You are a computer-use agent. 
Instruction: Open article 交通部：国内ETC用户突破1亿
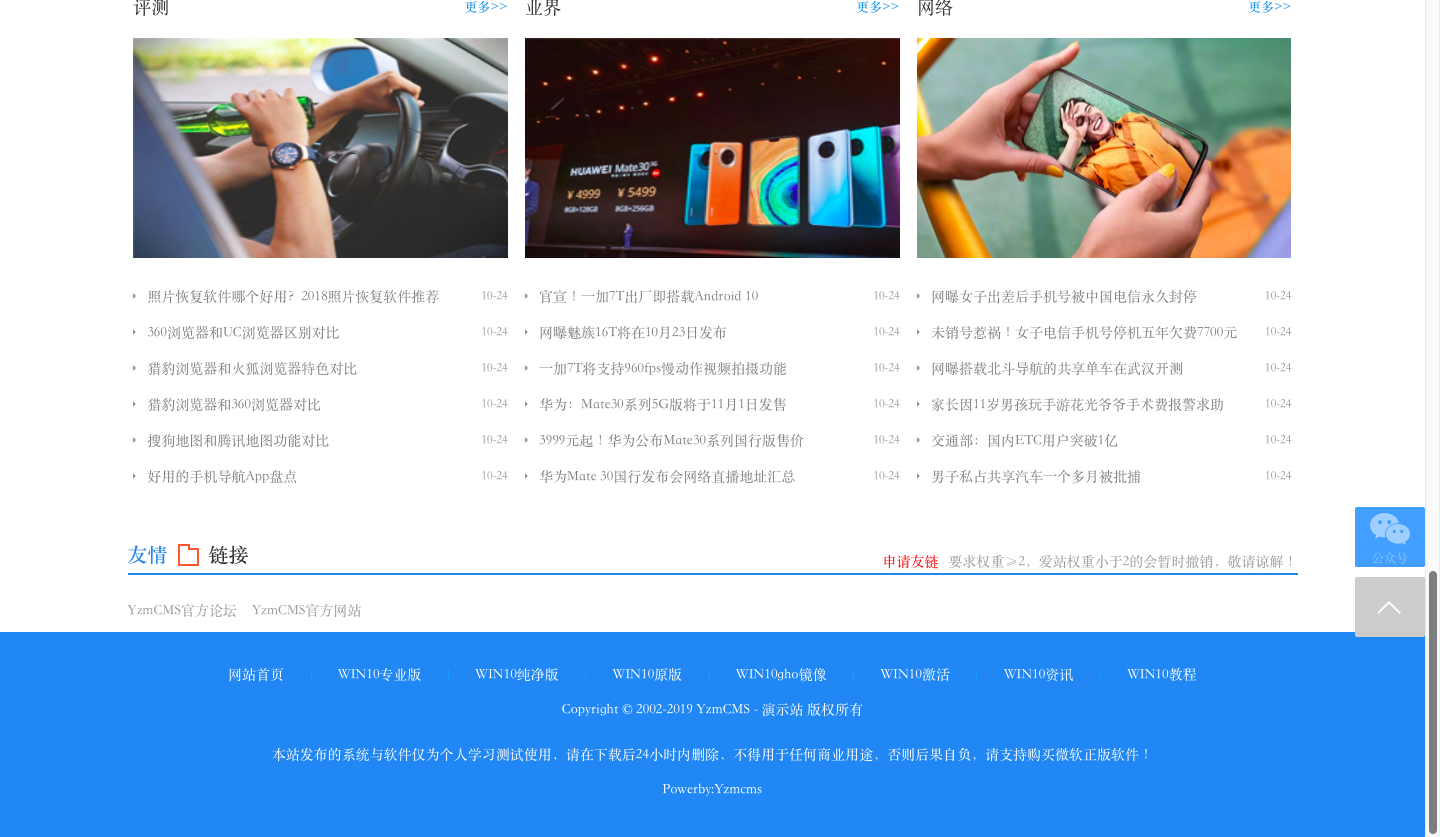coord(1024,441)
